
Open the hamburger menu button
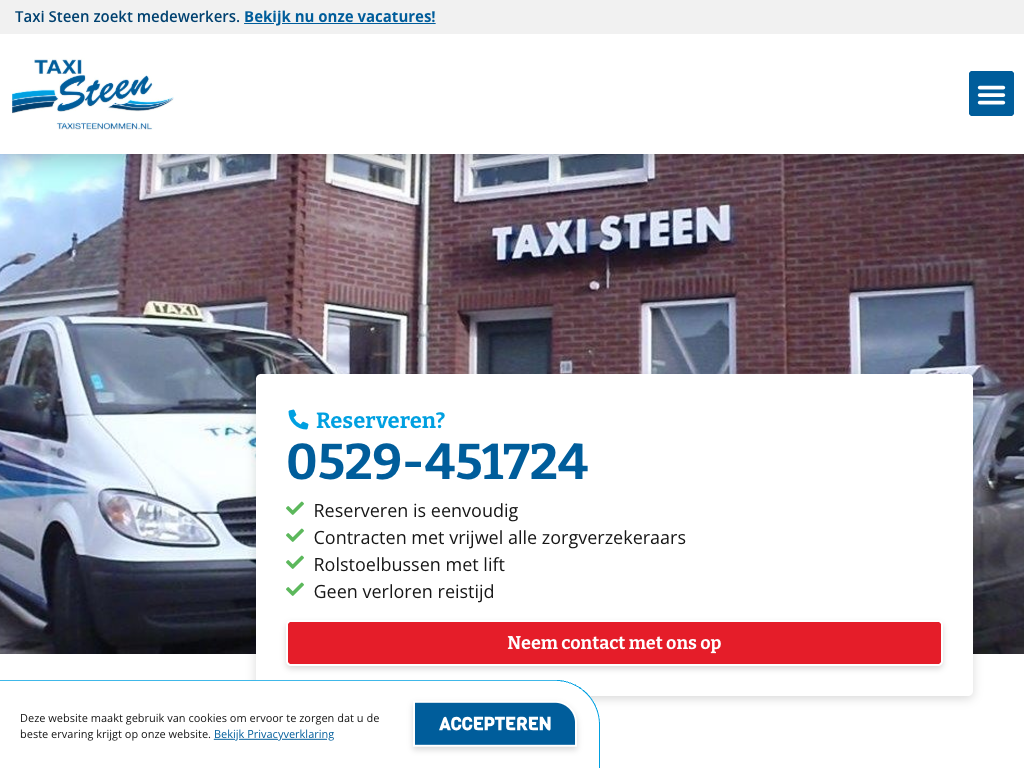coord(991,93)
